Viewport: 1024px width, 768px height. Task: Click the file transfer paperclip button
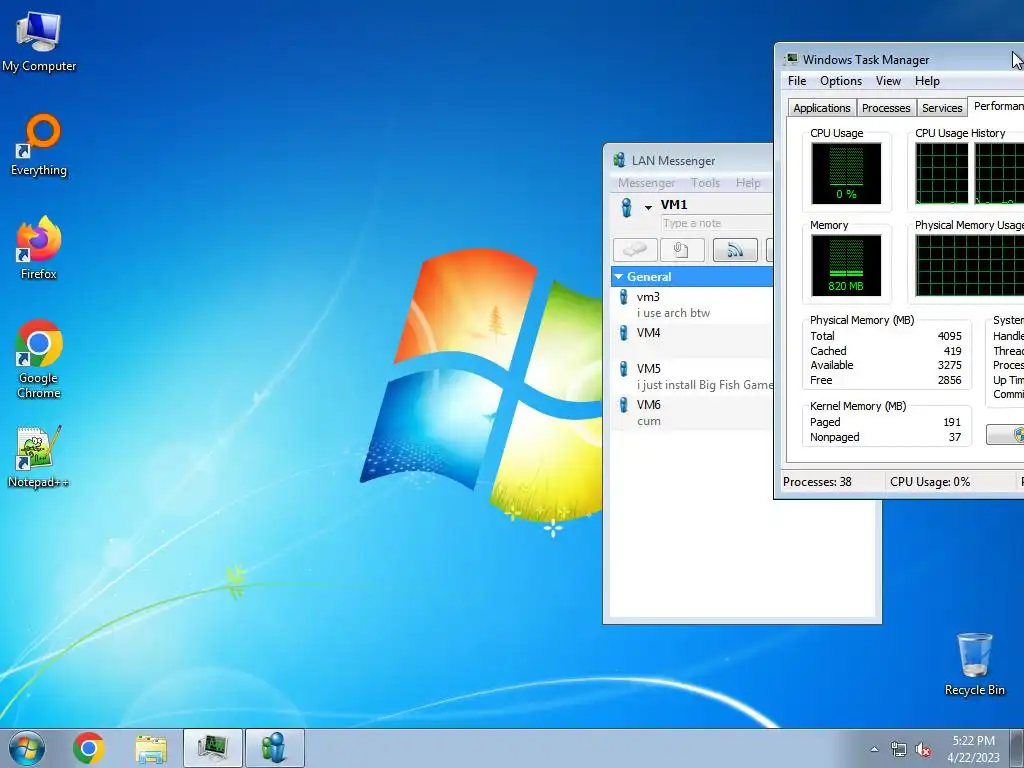click(x=682, y=249)
